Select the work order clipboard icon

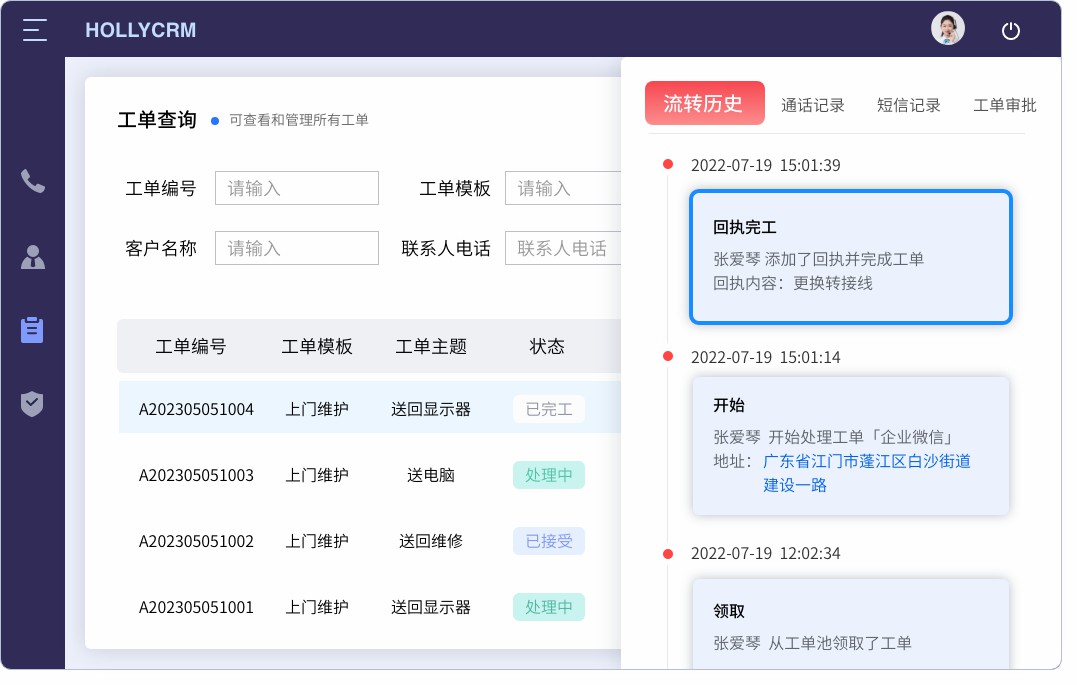(33, 330)
